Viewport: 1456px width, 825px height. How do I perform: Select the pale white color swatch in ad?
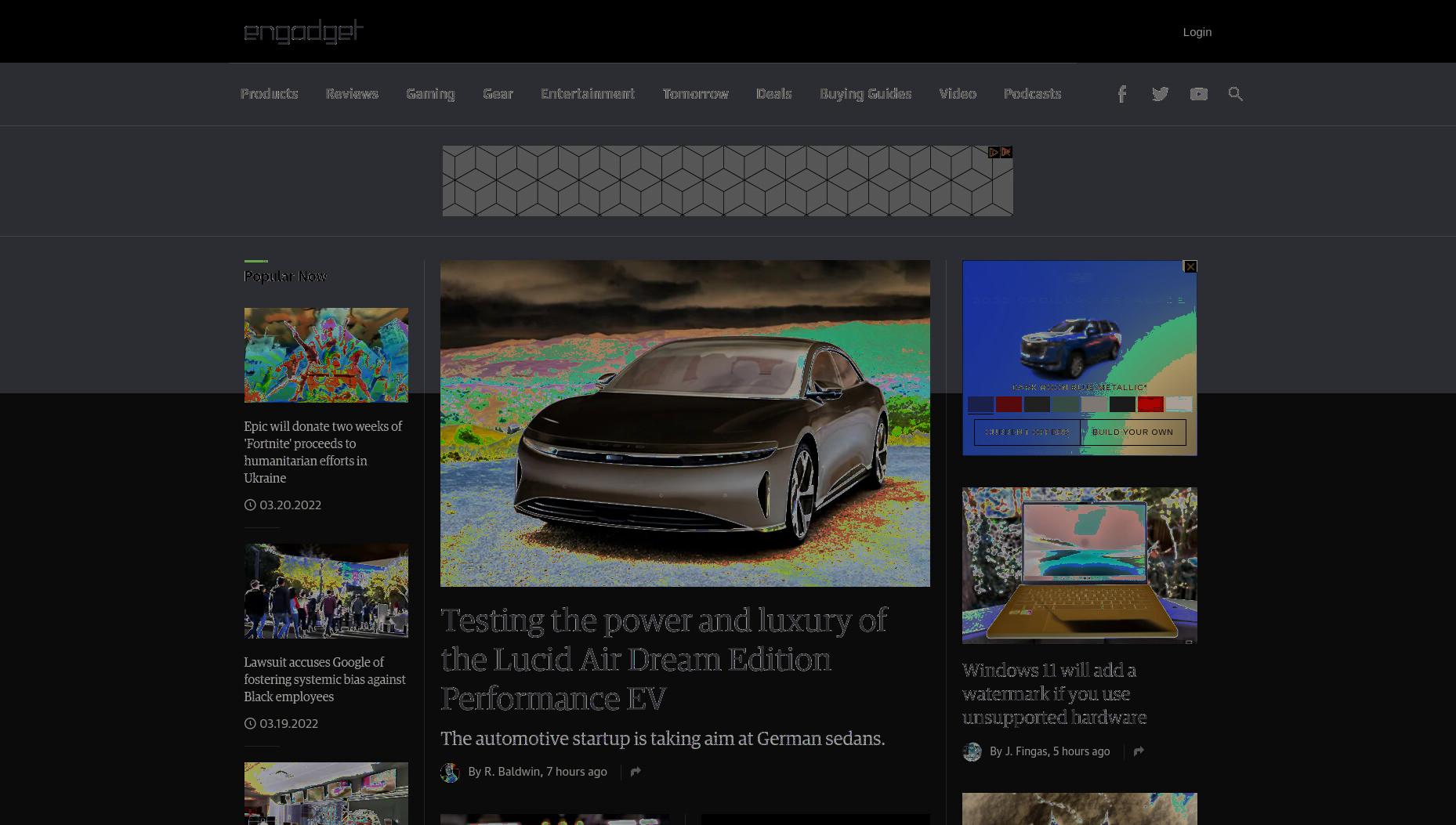click(1179, 404)
